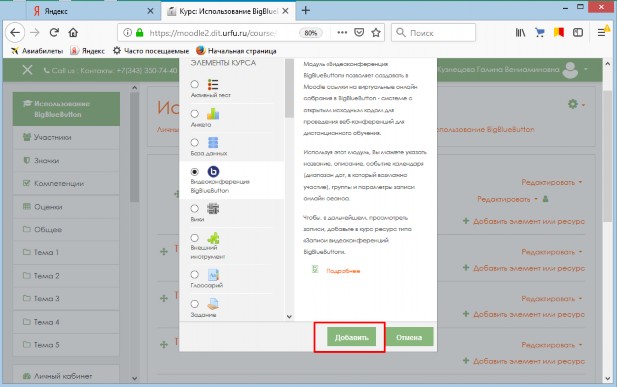Click the База данных icon
617x387 pixels.
point(213,143)
